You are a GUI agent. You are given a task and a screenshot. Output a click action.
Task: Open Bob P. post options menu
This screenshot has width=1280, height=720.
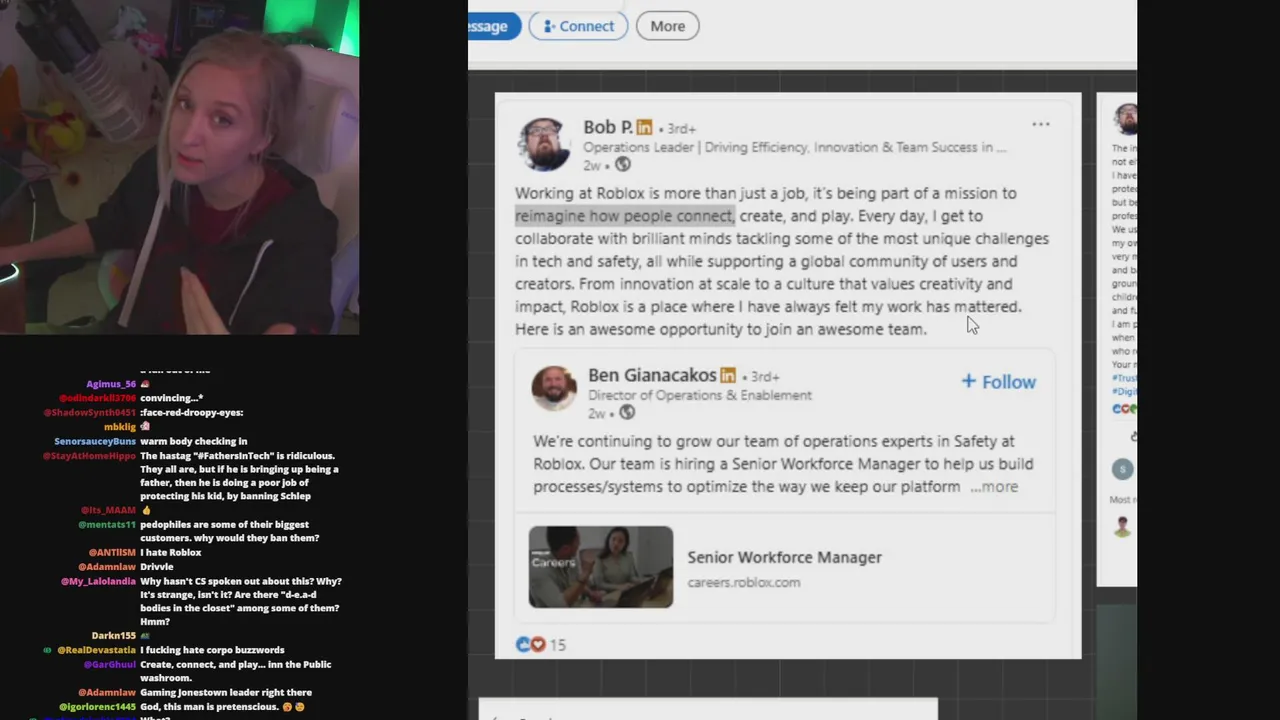[1040, 125]
